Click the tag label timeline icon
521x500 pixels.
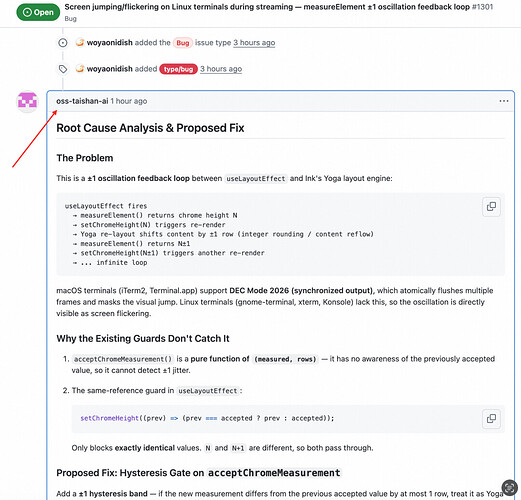tap(63, 69)
